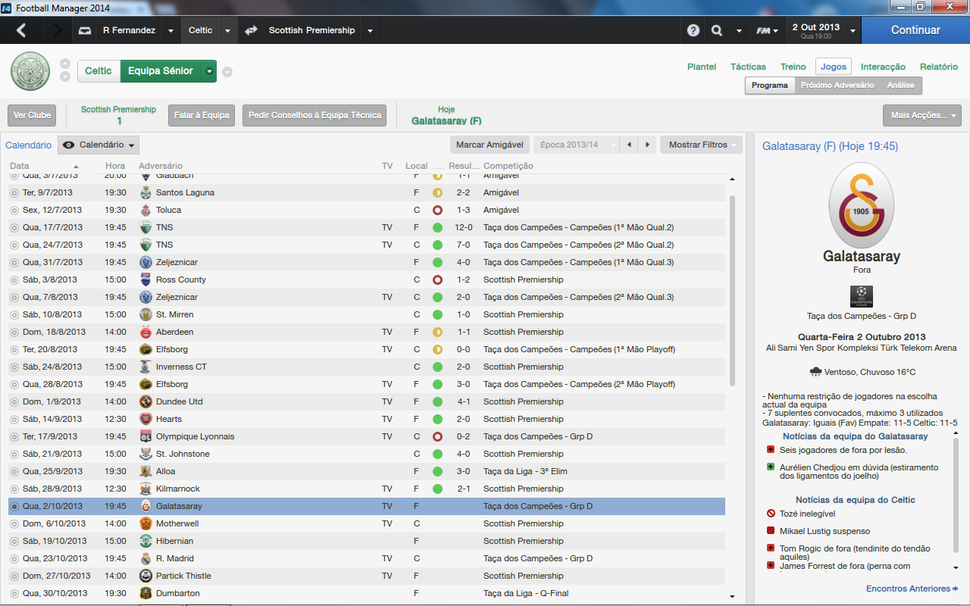Select radio button for Ter, 9/7/2013 row
This screenshot has width=970, height=606.
tap(14, 193)
